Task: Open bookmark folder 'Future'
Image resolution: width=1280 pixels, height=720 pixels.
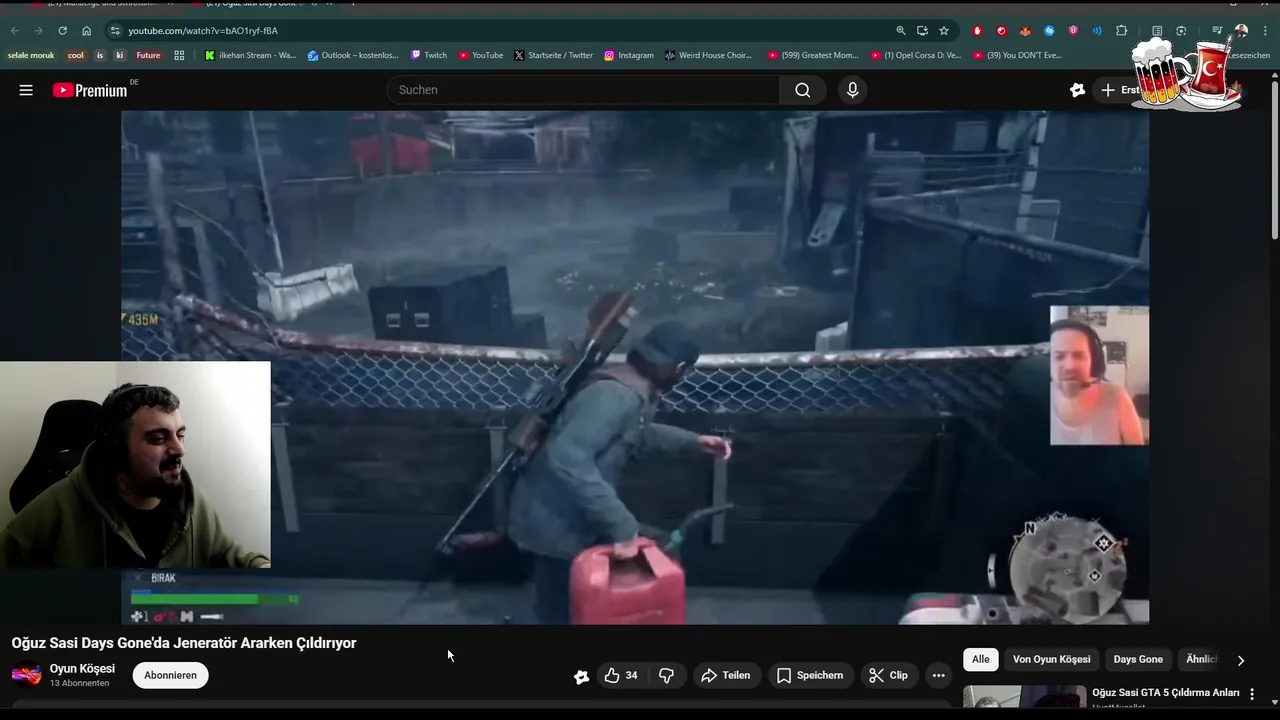Action: pos(148,55)
